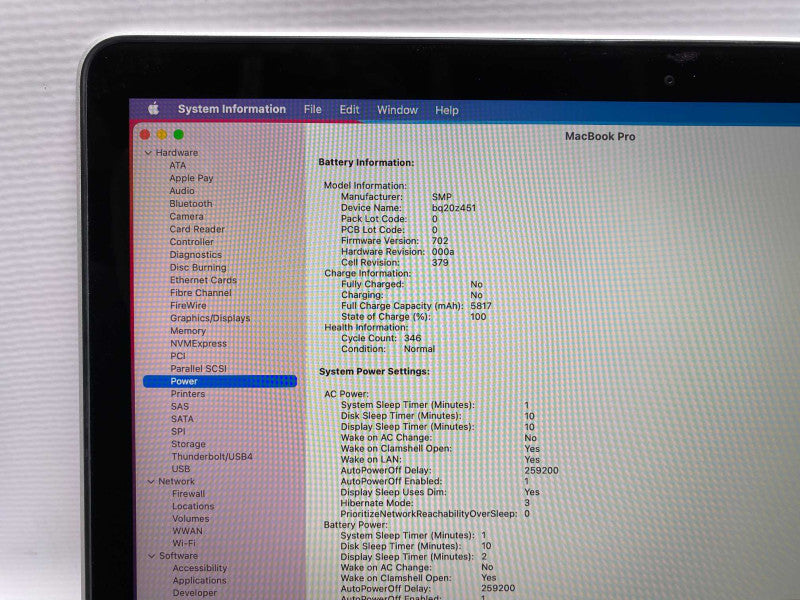
Task: Select Accessibility under Software
Action: click(x=199, y=568)
